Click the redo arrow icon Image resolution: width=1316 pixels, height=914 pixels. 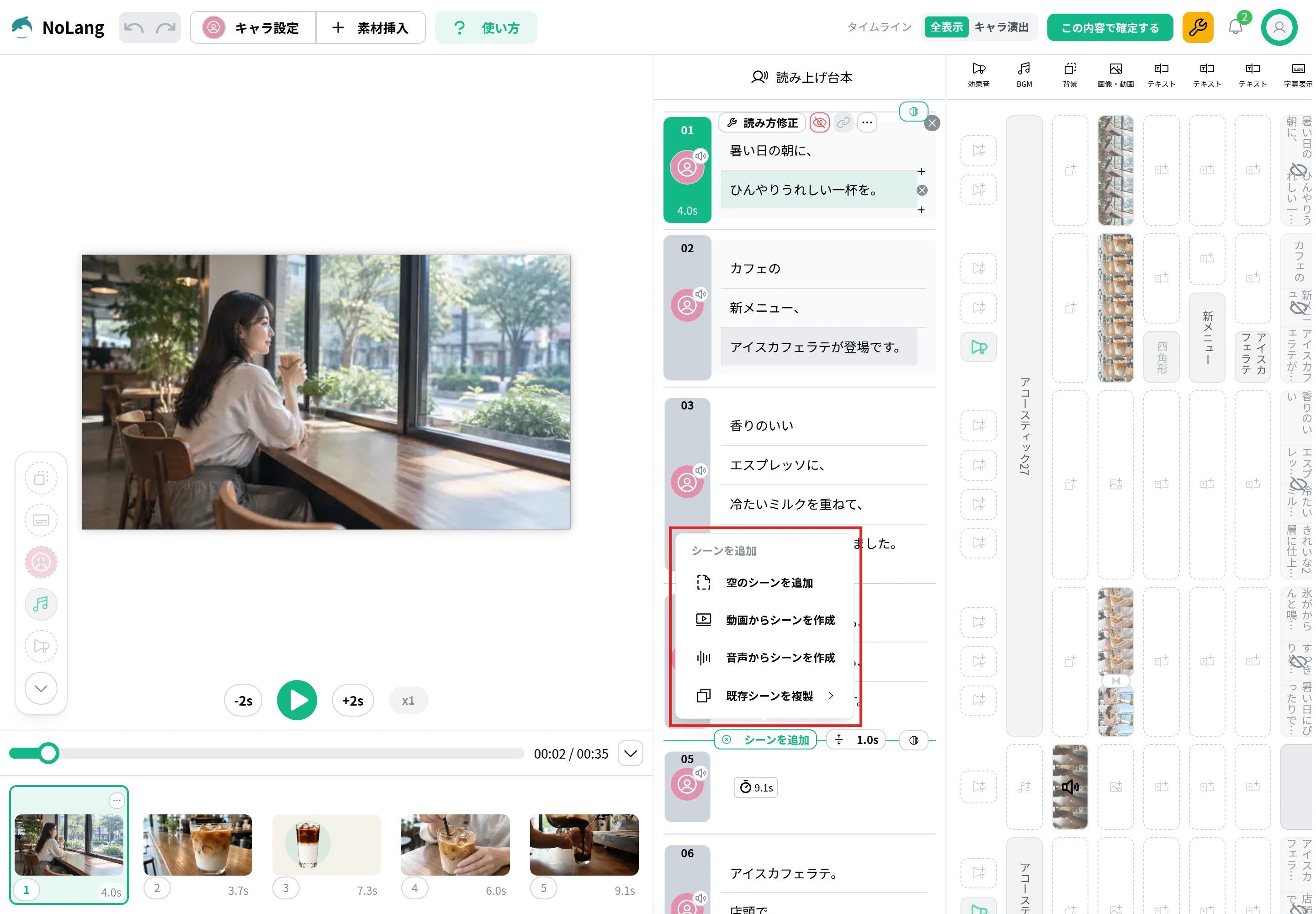click(x=165, y=27)
